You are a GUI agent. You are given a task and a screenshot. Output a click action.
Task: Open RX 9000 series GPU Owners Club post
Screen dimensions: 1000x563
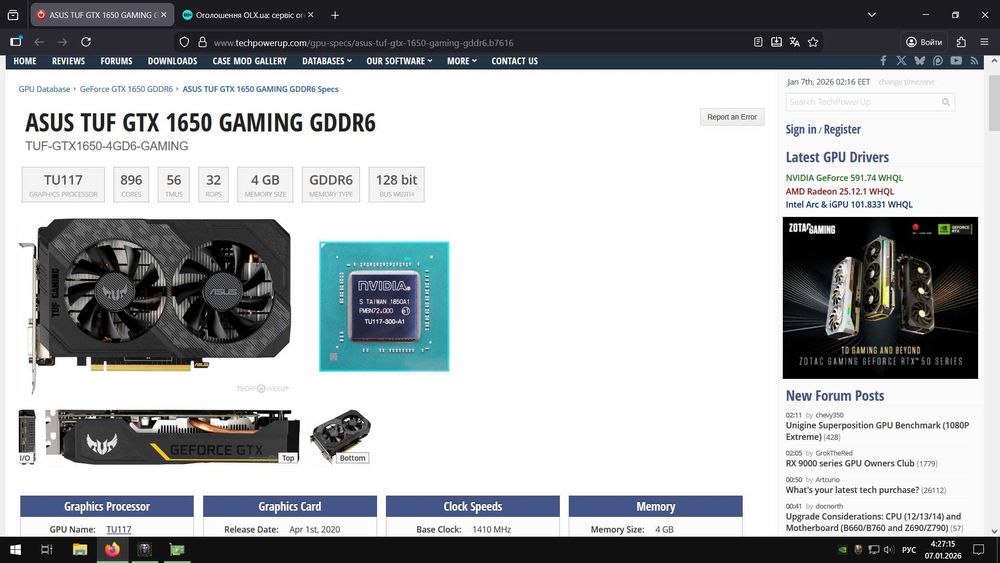849,464
